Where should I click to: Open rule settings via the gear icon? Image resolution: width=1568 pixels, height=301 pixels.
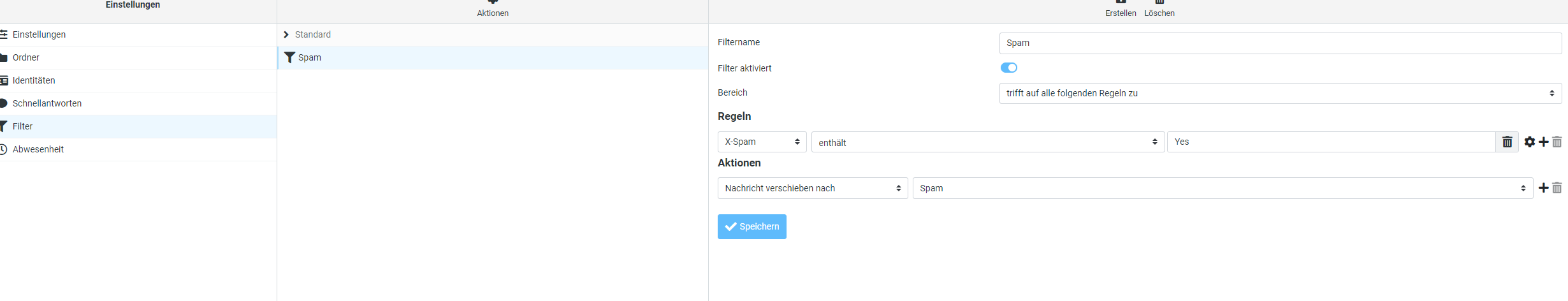coord(1529,142)
